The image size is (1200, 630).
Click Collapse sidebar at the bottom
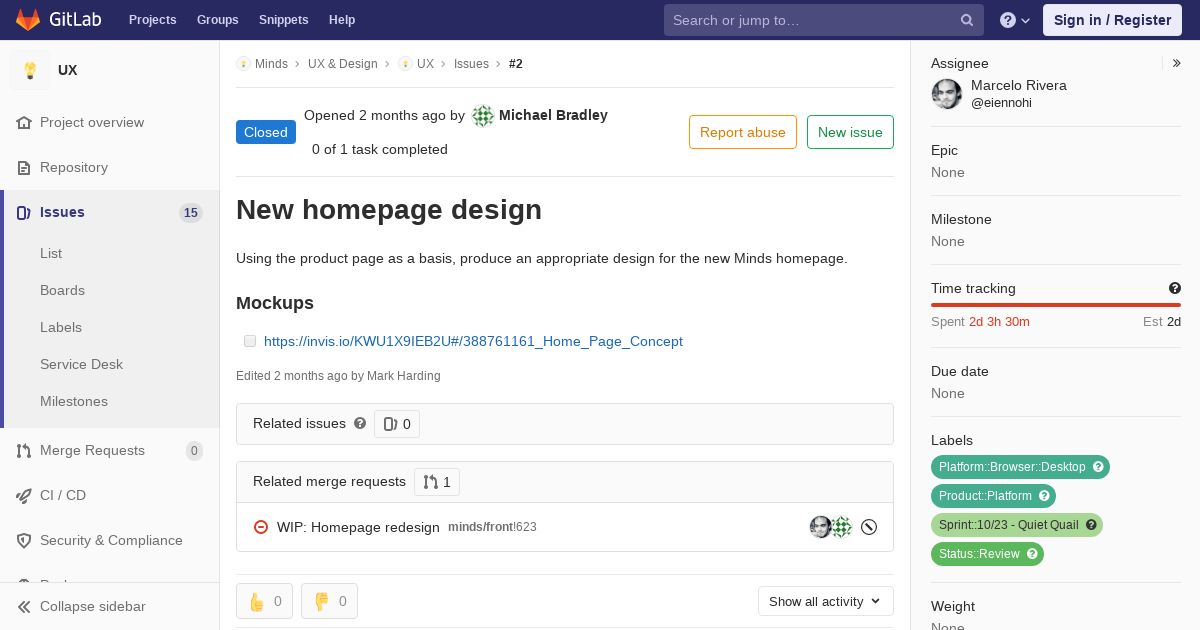click(110, 606)
